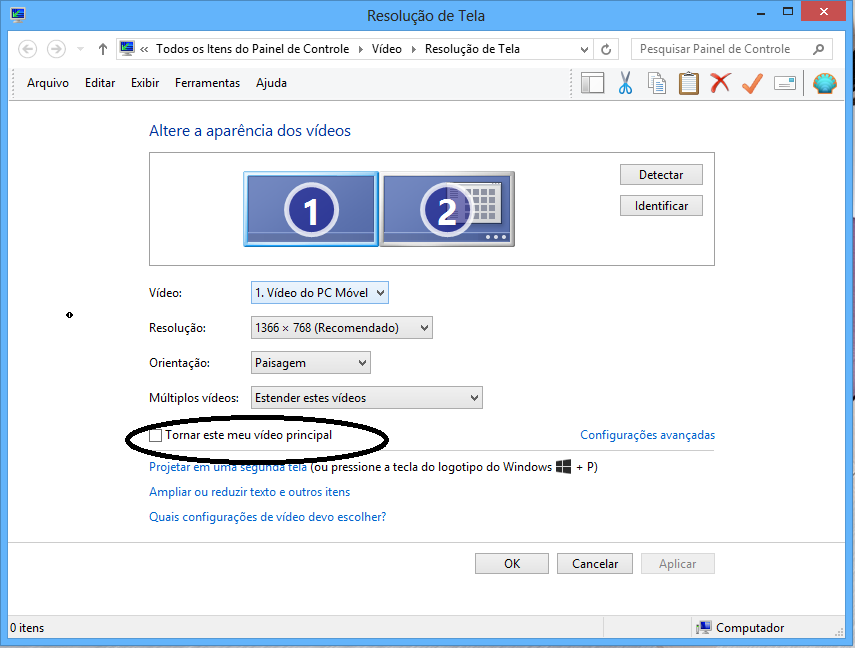
Task: Click the shell icon in toolbar
Action: pos(824,83)
